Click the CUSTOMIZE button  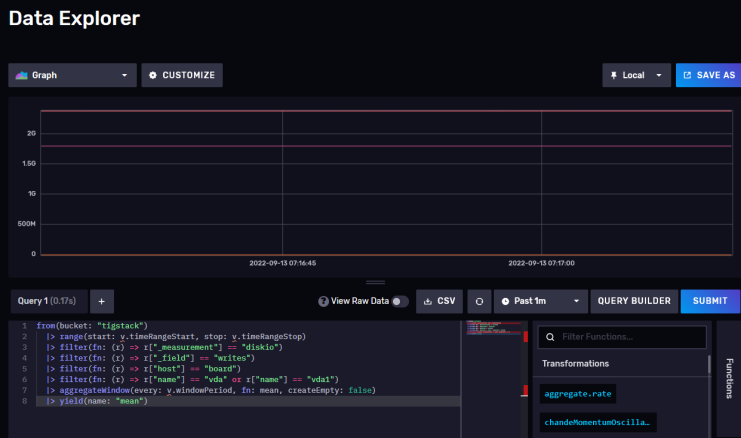[182, 75]
